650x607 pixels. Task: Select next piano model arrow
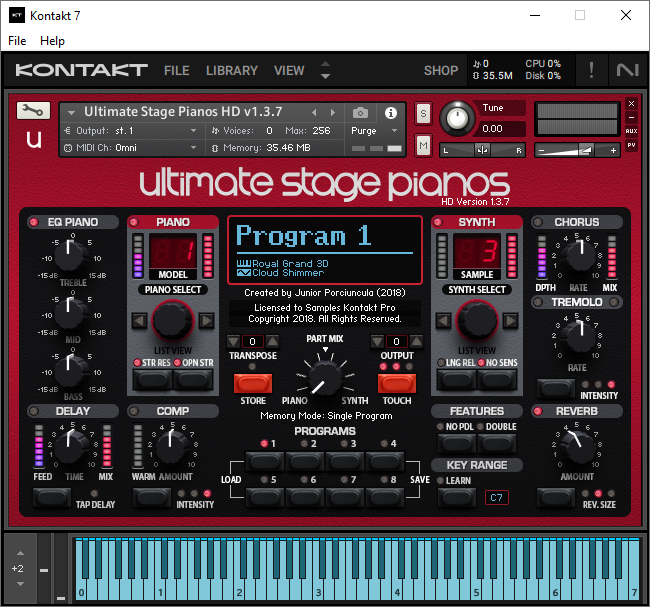click(x=206, y=320)
